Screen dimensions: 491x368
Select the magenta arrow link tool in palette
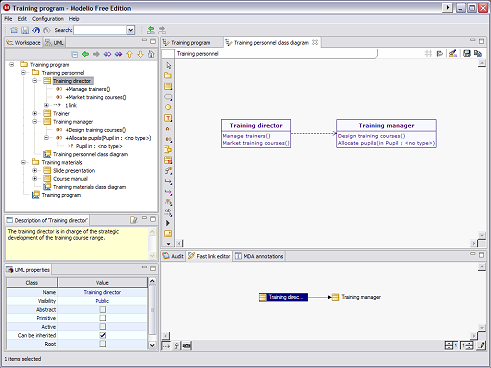pos(168,192)
